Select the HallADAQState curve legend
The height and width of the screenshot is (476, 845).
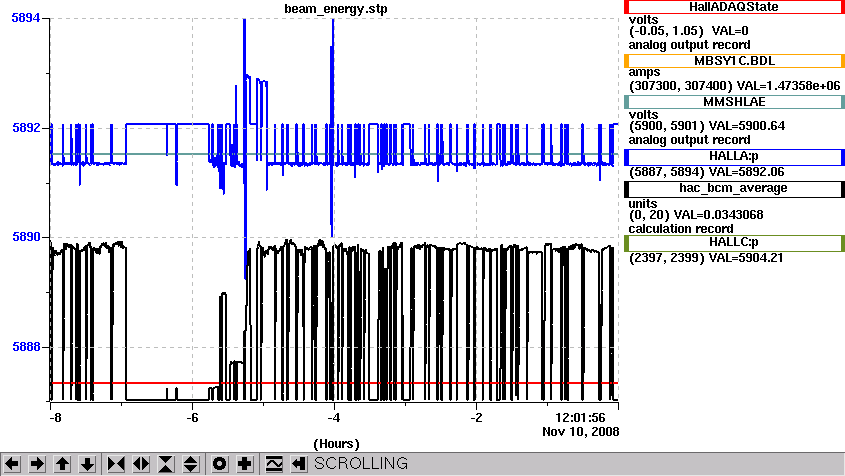733,7
